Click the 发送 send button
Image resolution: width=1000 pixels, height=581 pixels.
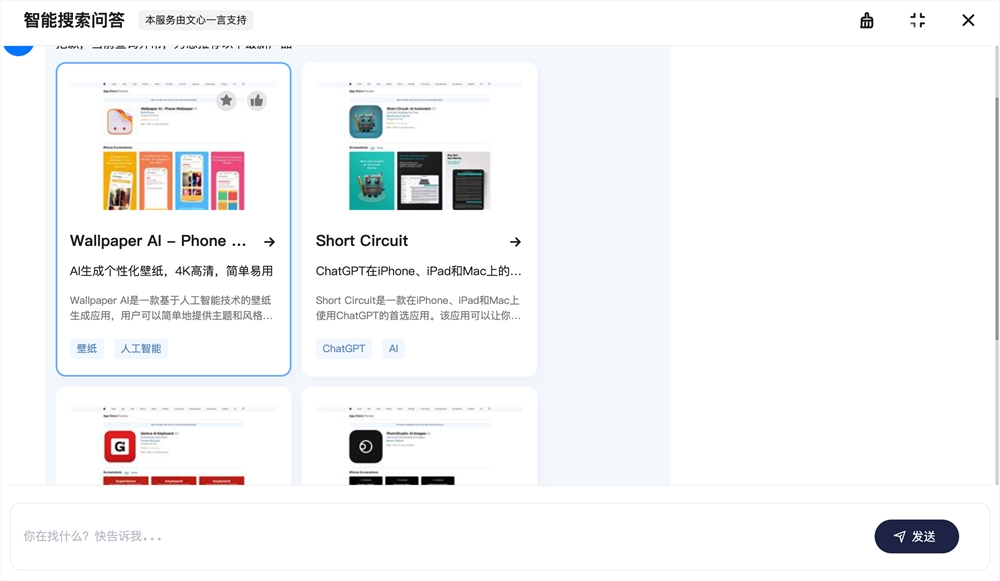pyautogui.click(x=916, y=536)
